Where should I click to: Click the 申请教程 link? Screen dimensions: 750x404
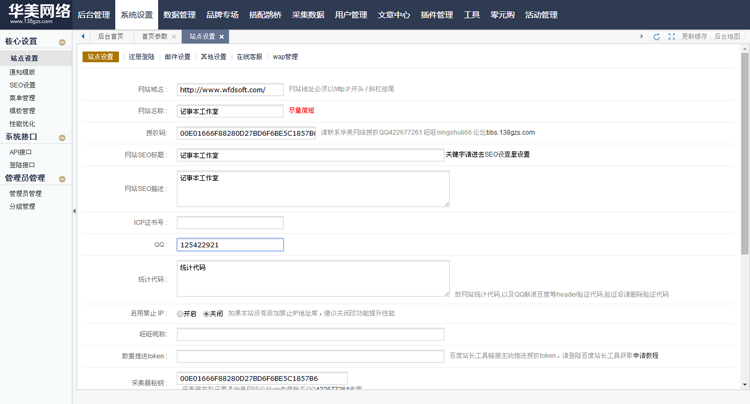coord(645,356)
